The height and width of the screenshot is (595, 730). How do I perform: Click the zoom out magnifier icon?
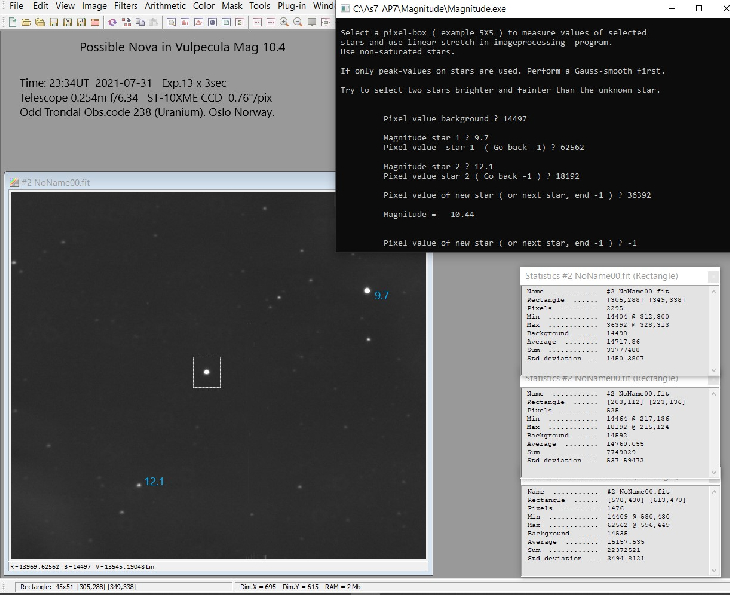click(x=298, y=22)
